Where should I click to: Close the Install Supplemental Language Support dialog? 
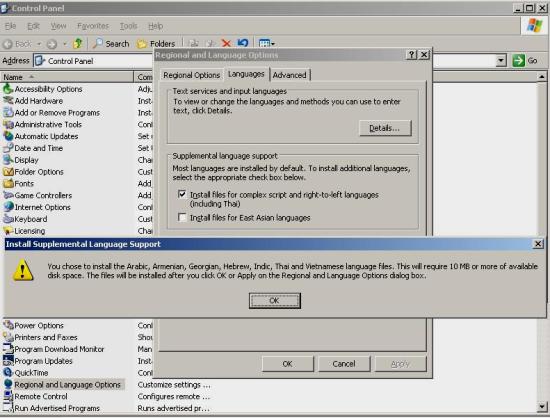538,244
